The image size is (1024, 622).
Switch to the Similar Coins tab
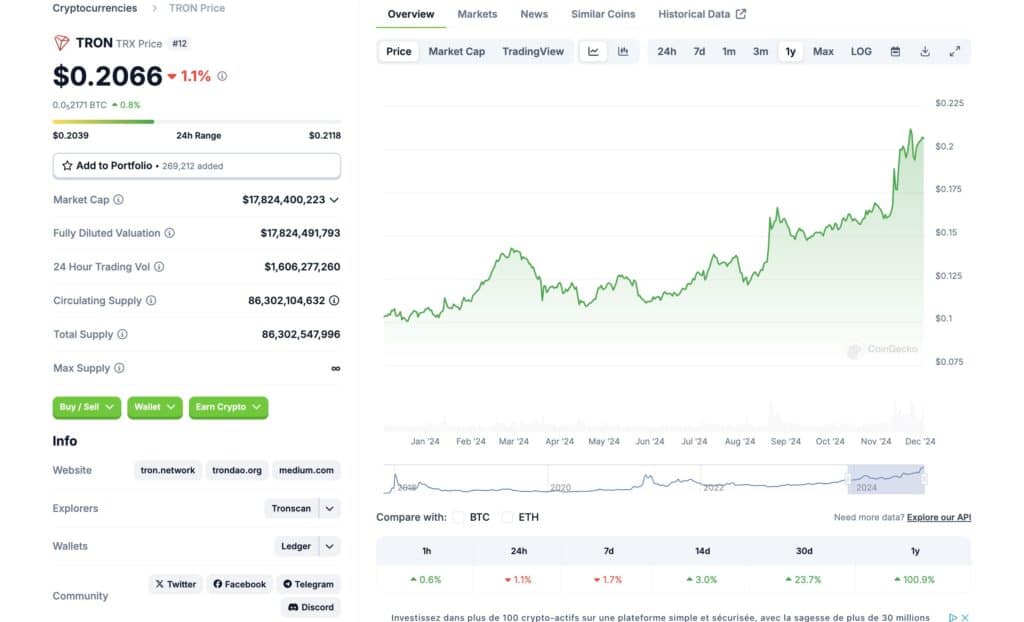(603, 14)
